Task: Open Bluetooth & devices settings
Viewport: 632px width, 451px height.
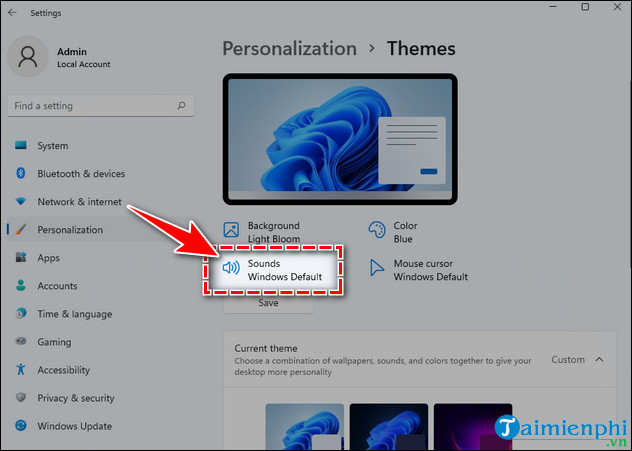Action: click(x=100, y=174)
